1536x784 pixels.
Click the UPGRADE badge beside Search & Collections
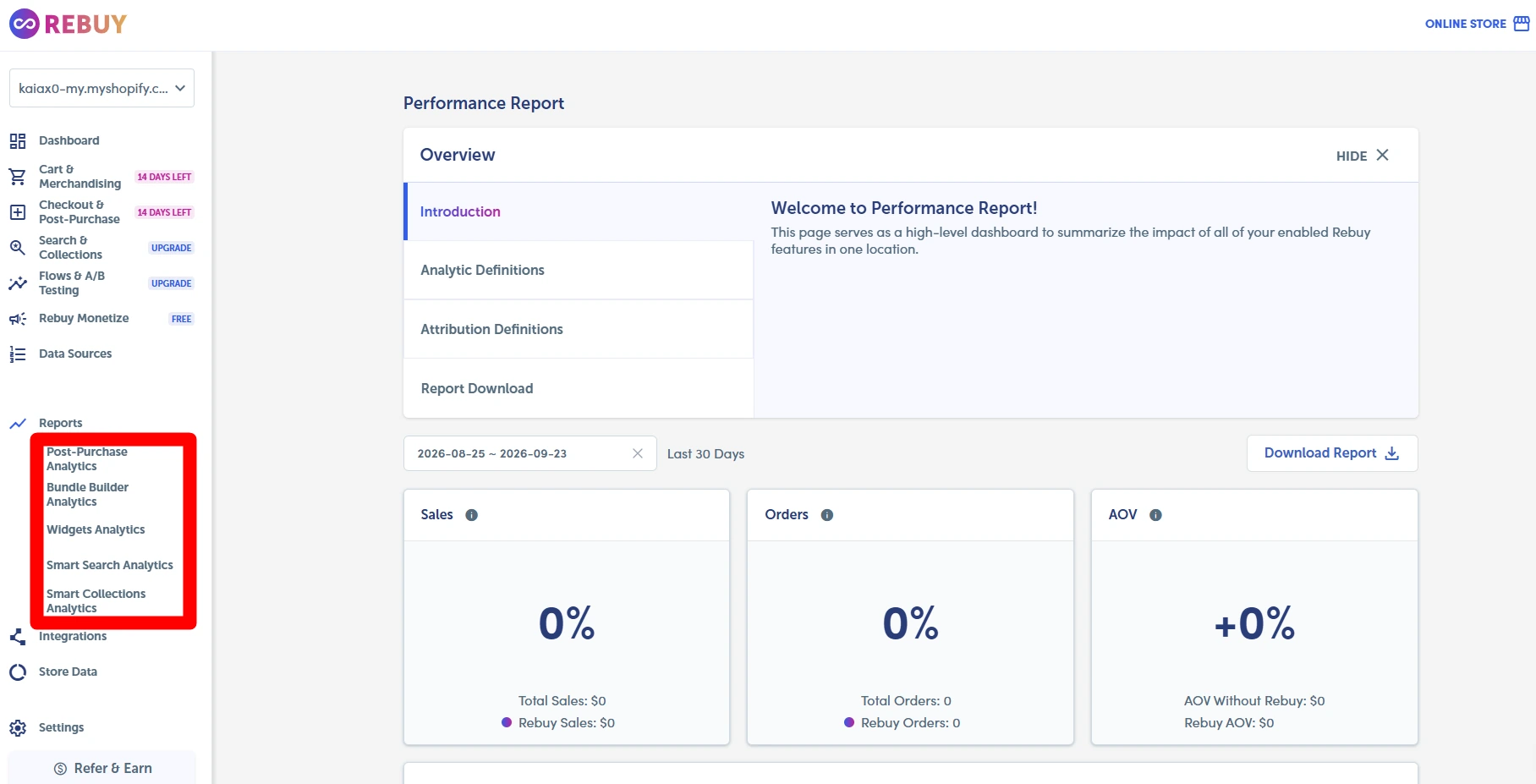(x=172, y=248)
